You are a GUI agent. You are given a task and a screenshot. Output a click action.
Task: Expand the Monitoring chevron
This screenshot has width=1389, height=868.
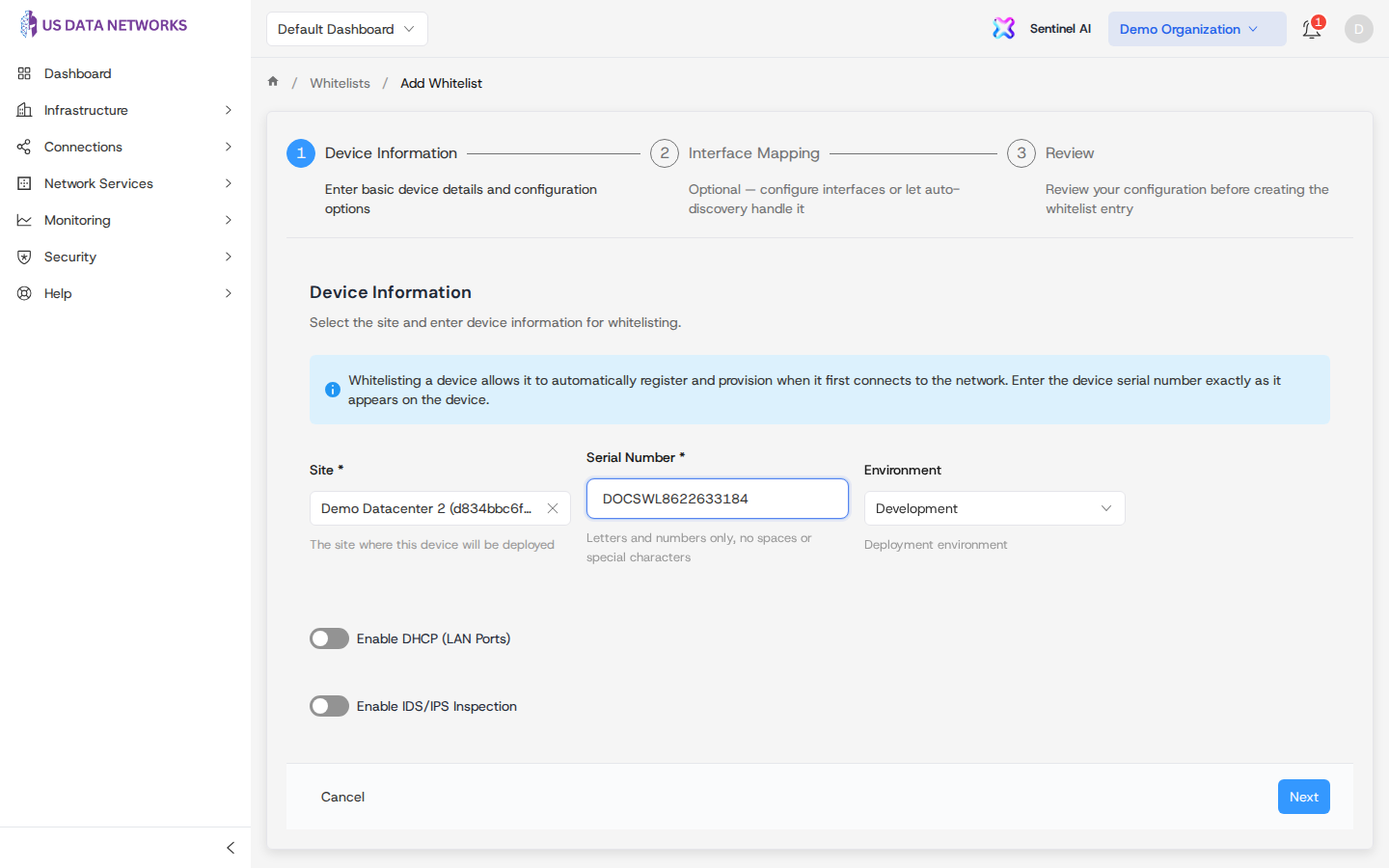229,220
